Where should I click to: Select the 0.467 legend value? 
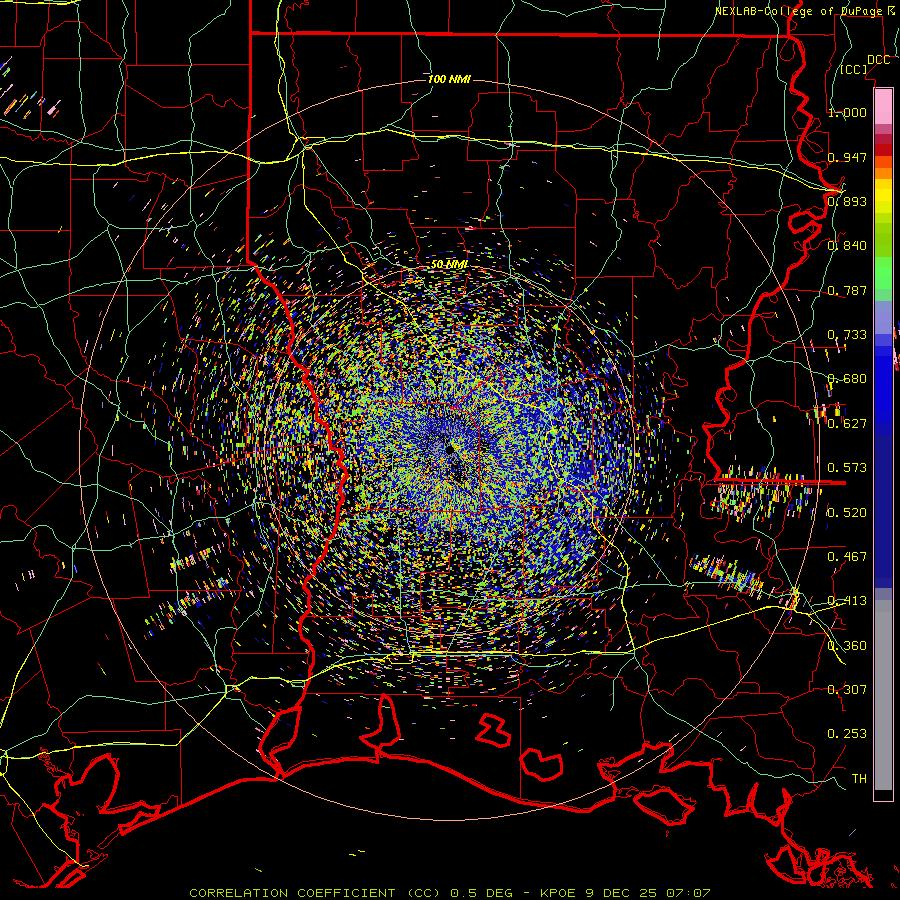click(x=847, y=557)
